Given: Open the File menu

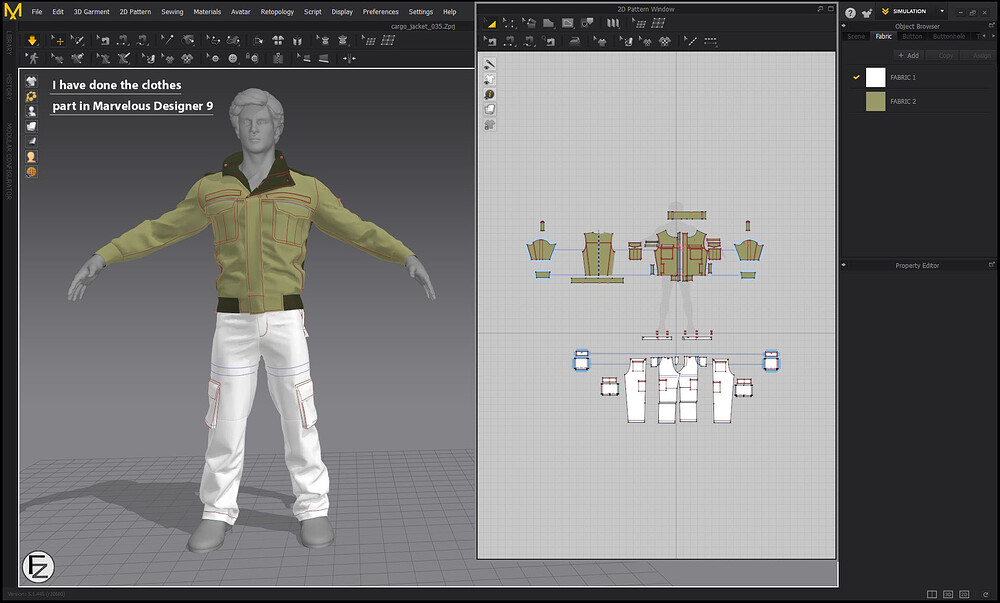Looking at the screenshot, I should tap(37, 11).
